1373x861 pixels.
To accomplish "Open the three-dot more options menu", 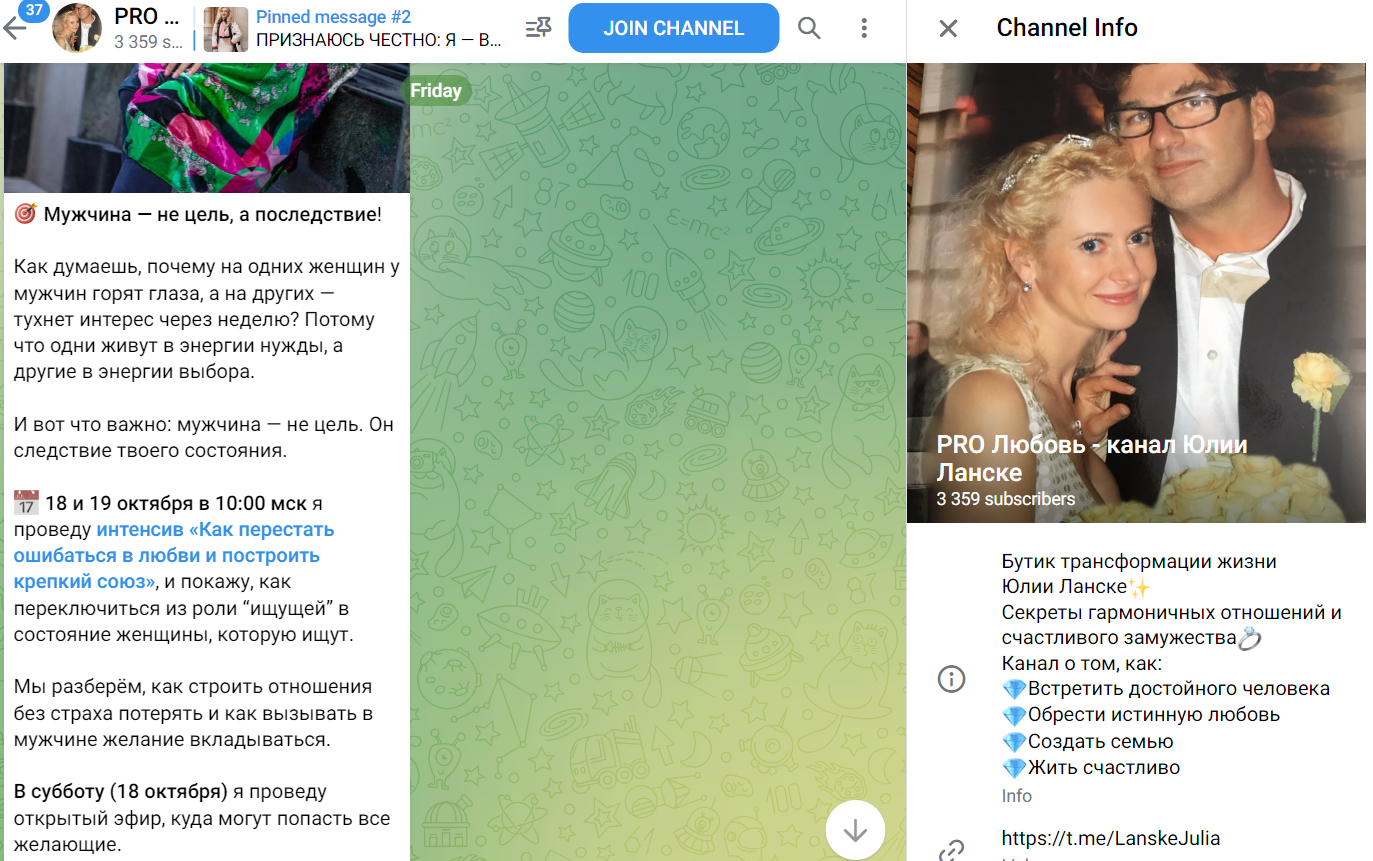I will tap(865, 28).
